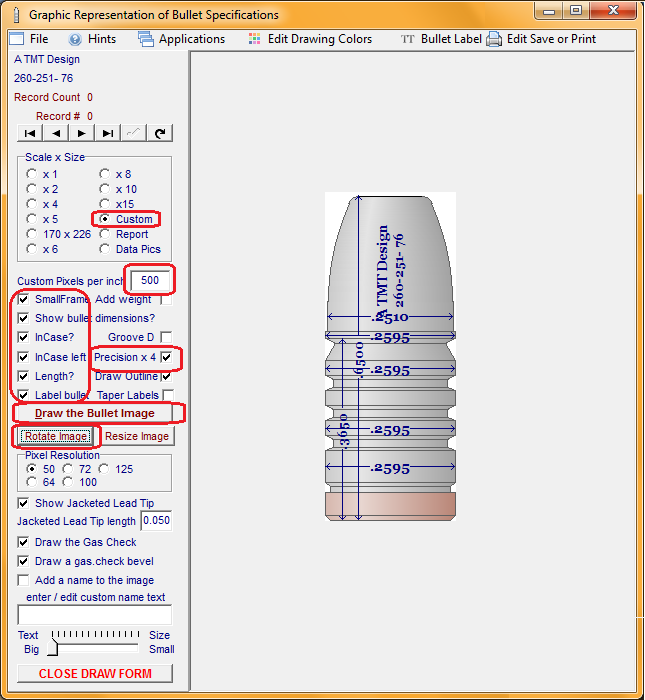Viewport: 645px width, 700px height.
Task: Click the Edit Drawing Colors grid icon
Action: [254, 39]
